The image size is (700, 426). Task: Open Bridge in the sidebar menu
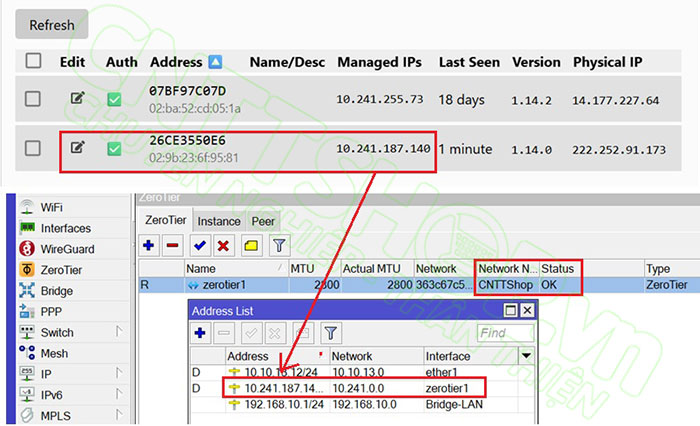[57, 291]
